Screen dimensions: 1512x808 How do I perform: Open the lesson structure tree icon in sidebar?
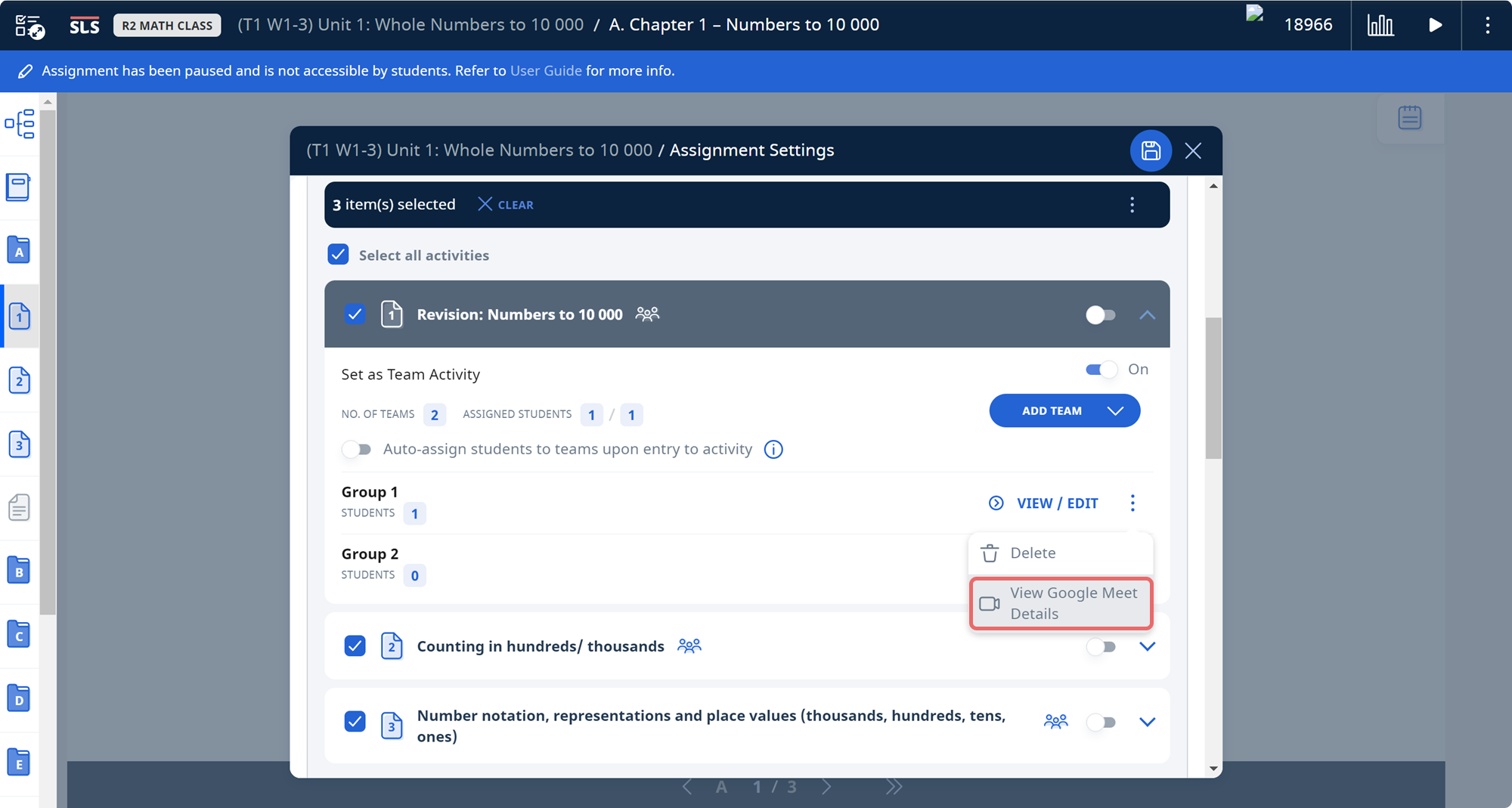click(20, 124)
